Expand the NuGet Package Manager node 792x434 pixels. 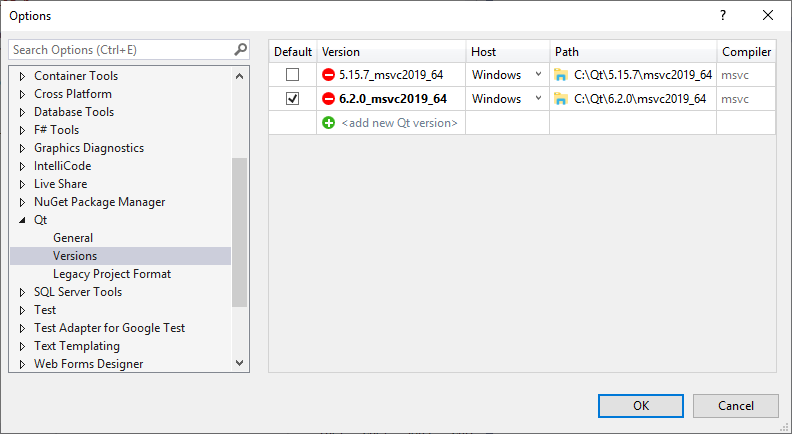point(23,202)
